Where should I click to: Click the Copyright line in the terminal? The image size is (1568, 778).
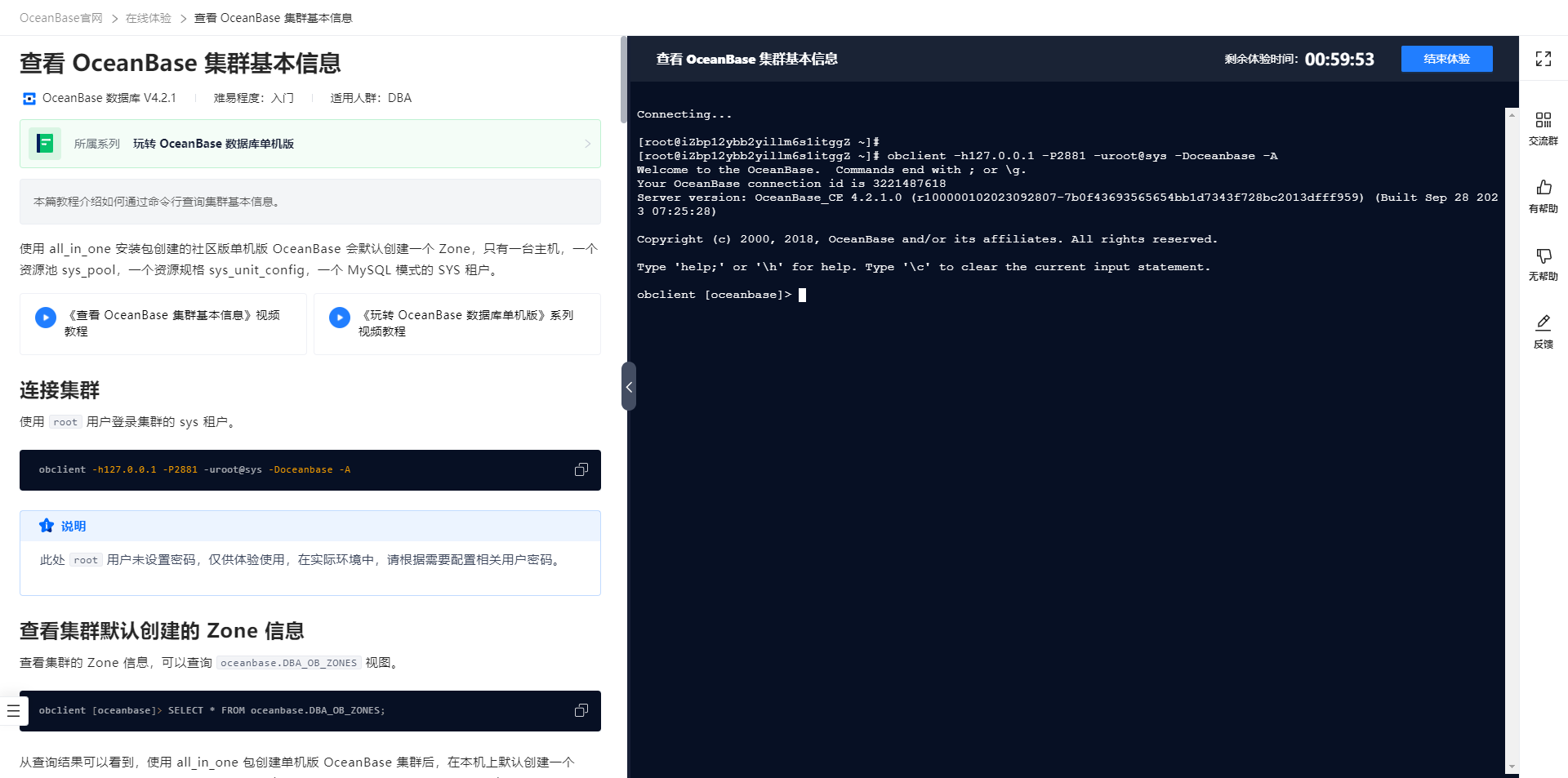point(927,239)
